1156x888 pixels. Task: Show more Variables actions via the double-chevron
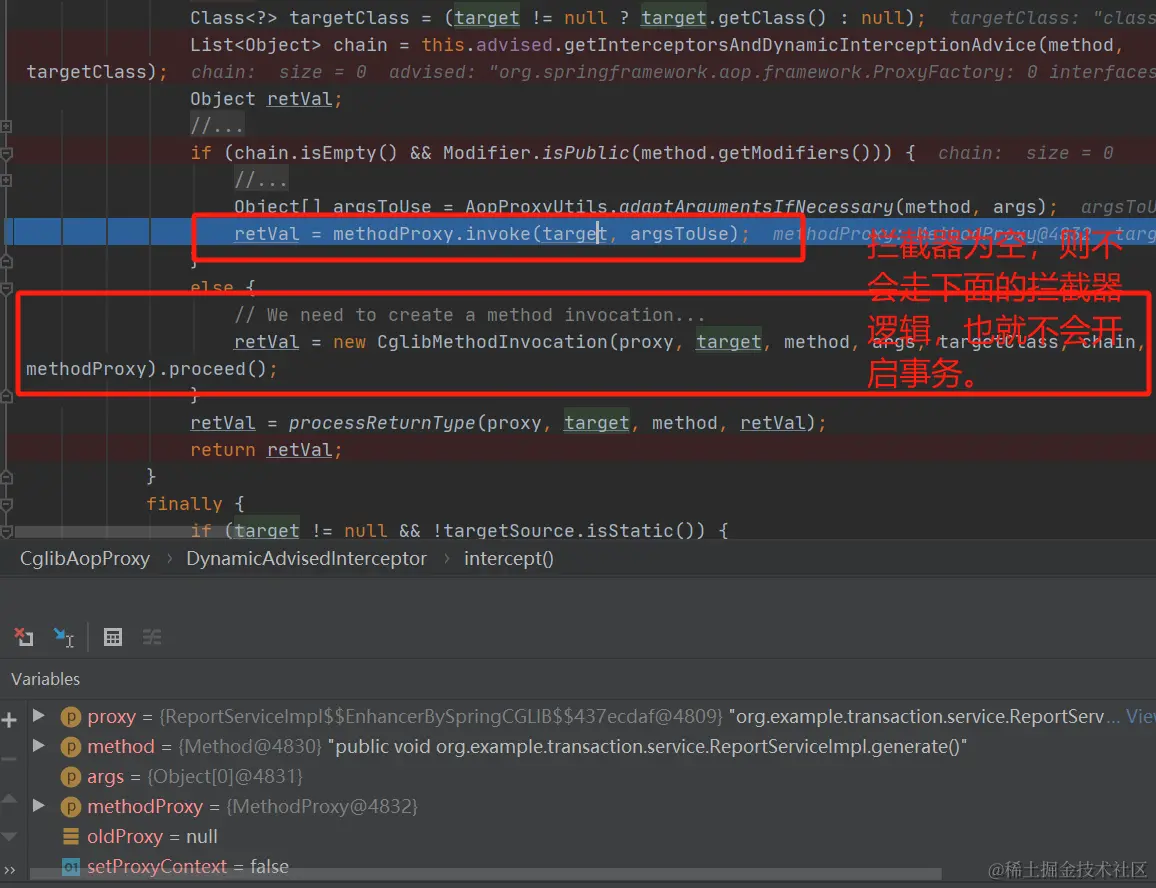[x=9, y=870]
